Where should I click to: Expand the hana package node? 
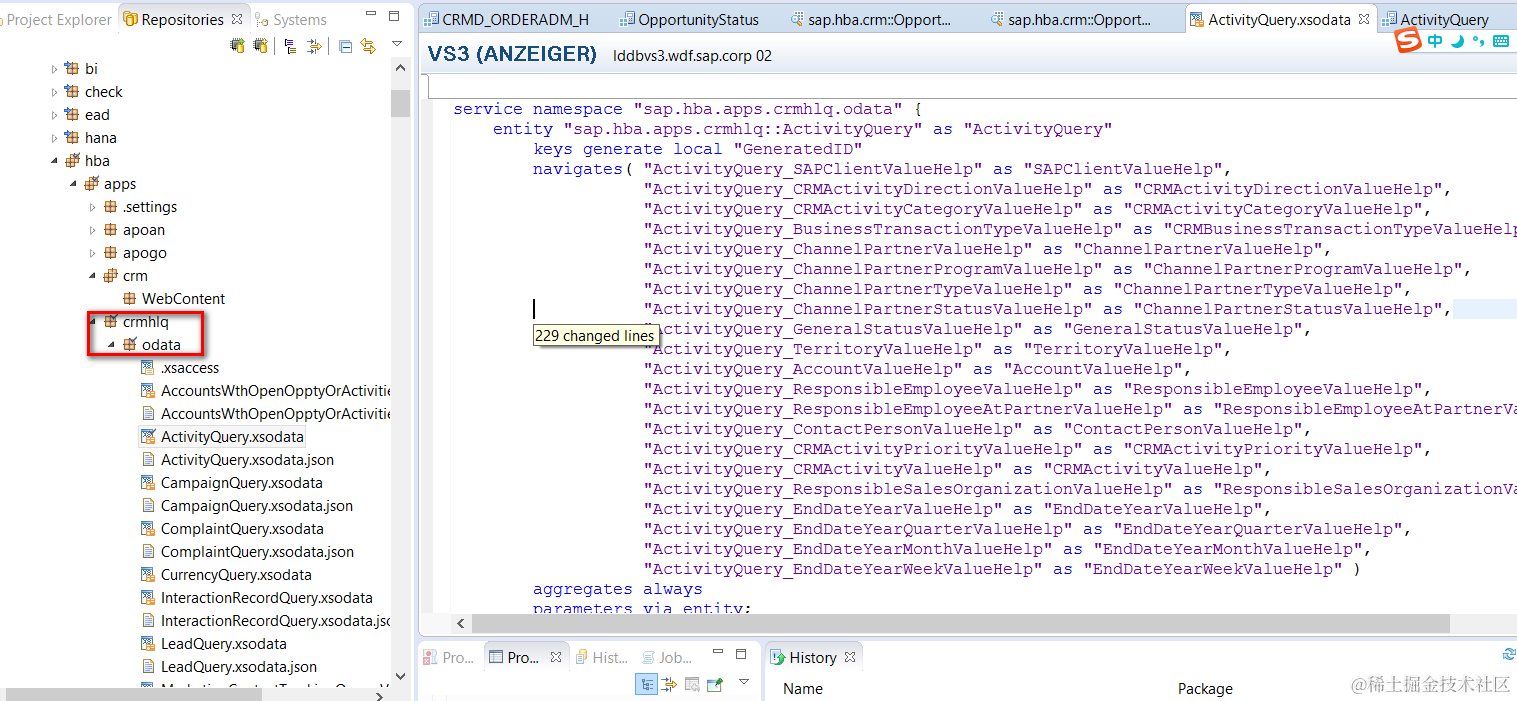point(55,138)
